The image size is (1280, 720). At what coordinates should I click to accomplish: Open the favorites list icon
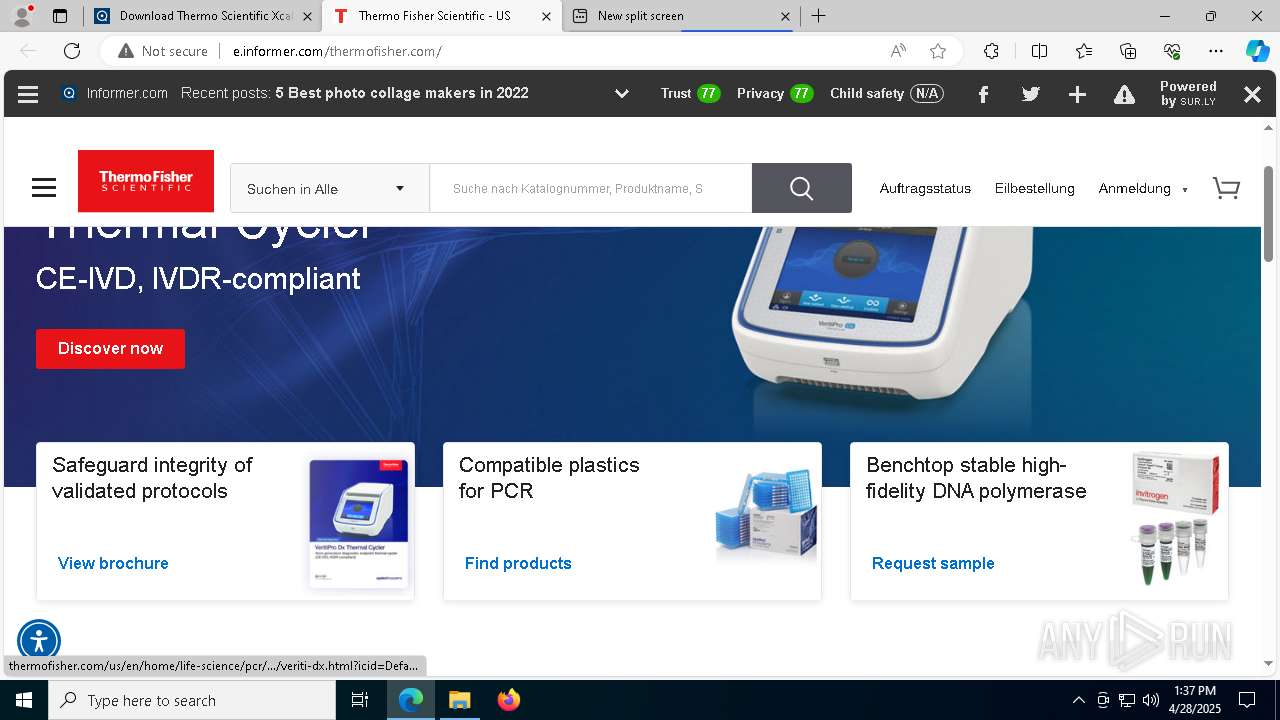(x=1084, y=51)
